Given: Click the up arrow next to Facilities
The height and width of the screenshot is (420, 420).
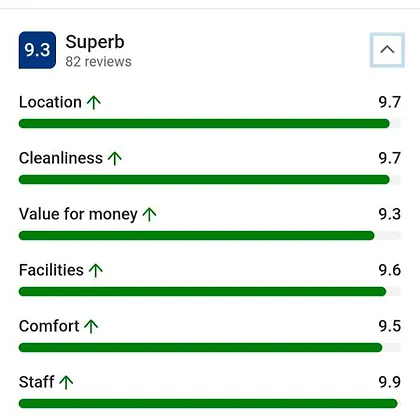Looking at the screenshot, I should point(96,270).
